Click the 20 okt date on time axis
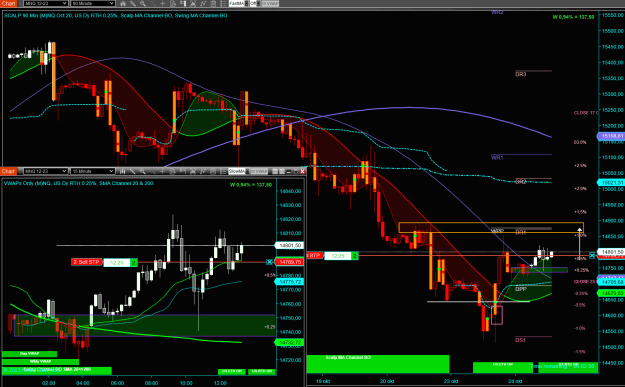The width and height of the screenshot is (625, 387). (387, 381)
